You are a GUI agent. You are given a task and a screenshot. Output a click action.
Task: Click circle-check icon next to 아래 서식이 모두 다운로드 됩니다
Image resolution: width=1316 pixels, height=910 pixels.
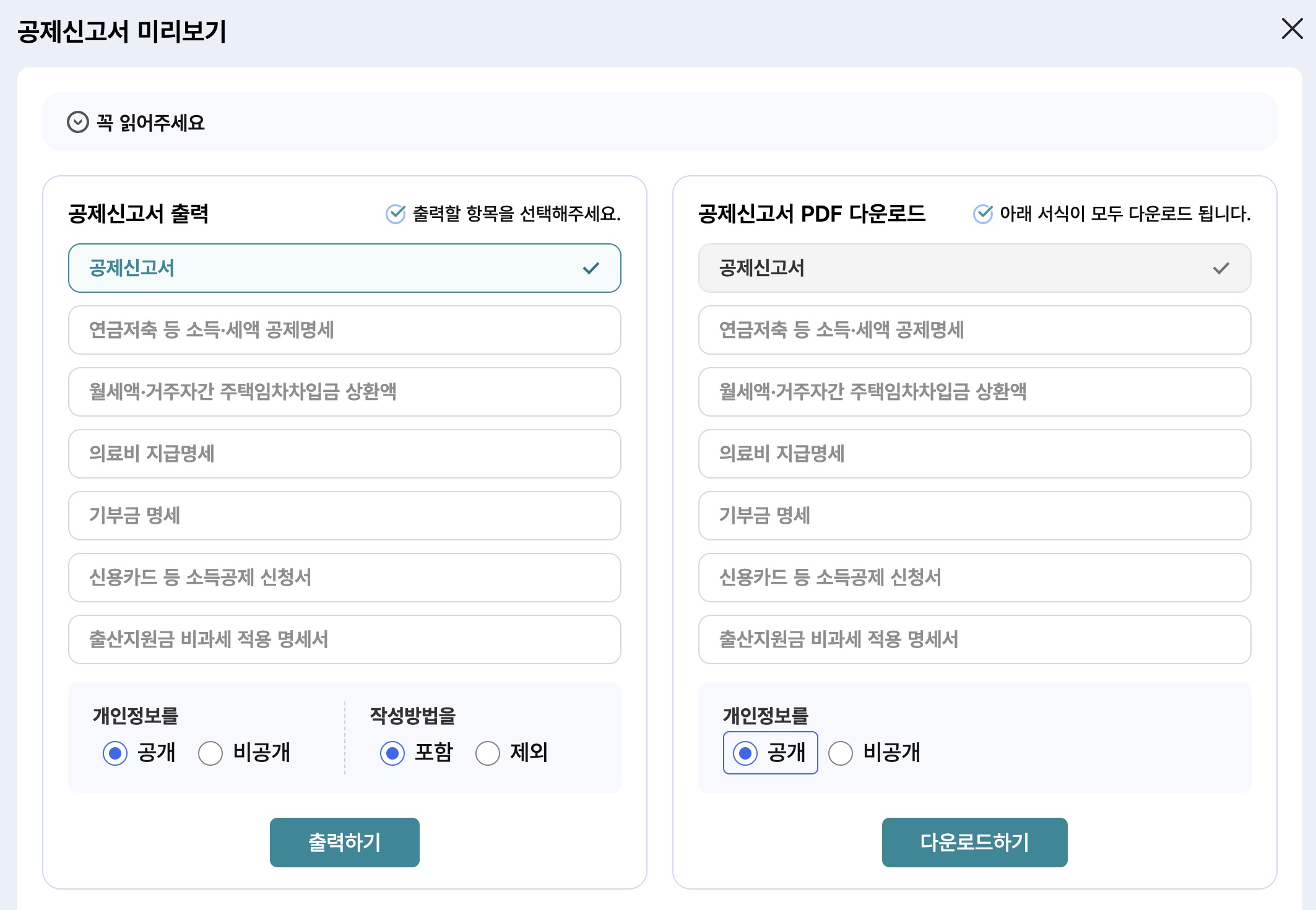point(982,214)
